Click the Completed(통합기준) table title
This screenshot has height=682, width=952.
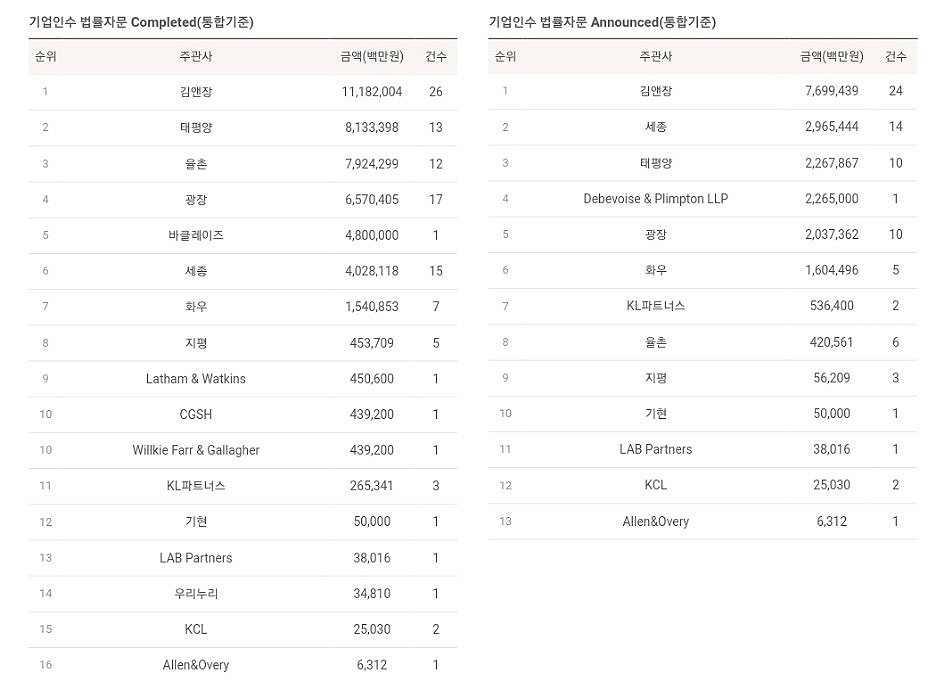pyautogui.click(x=141, y=22)
